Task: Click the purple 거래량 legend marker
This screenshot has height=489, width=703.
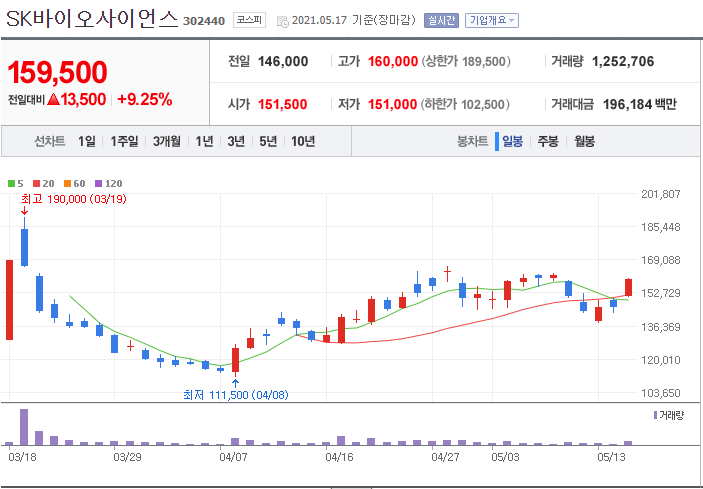Action: click(655, 415)
